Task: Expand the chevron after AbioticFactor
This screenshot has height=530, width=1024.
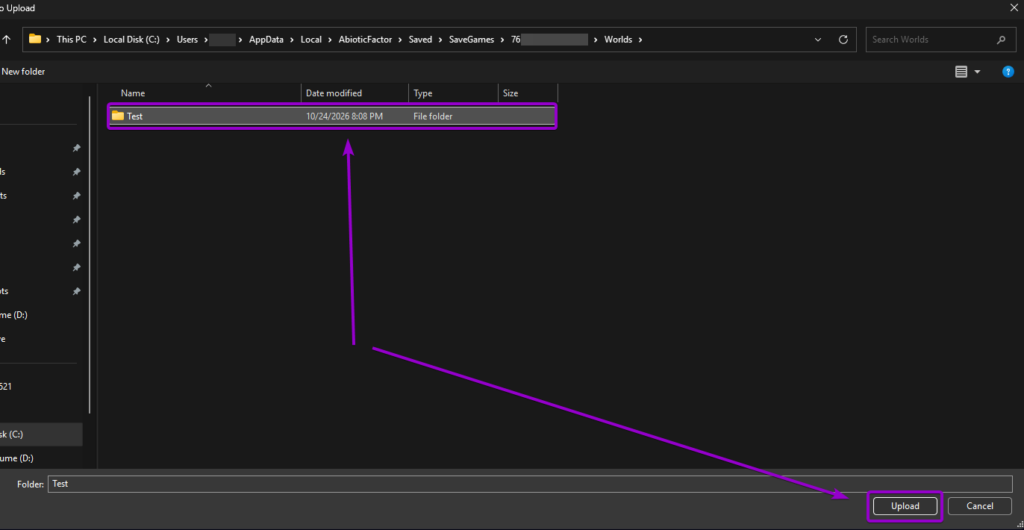Action: (x=400, y=39)
